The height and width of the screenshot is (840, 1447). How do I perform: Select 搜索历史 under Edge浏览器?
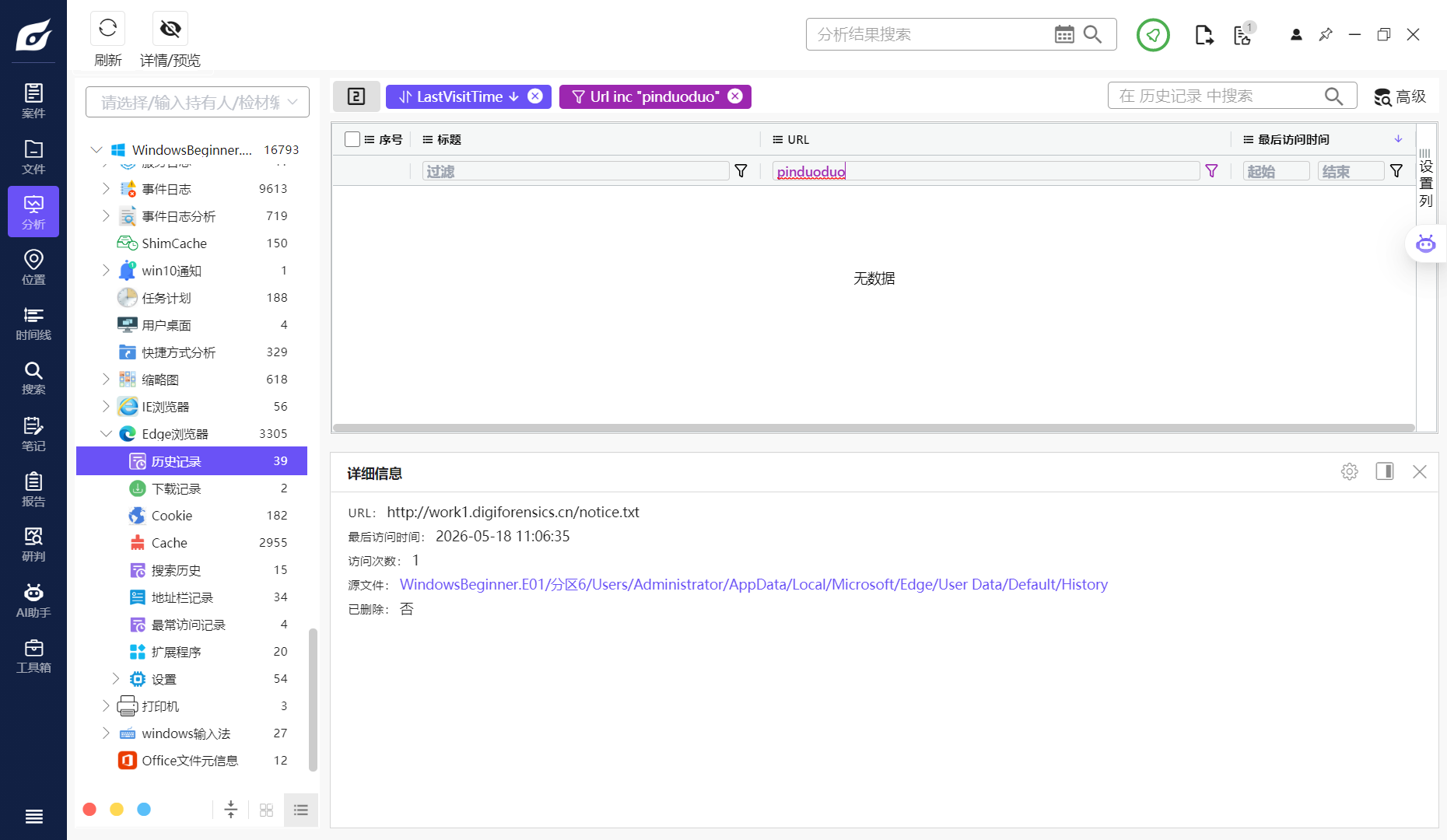[x=192, y=570]
